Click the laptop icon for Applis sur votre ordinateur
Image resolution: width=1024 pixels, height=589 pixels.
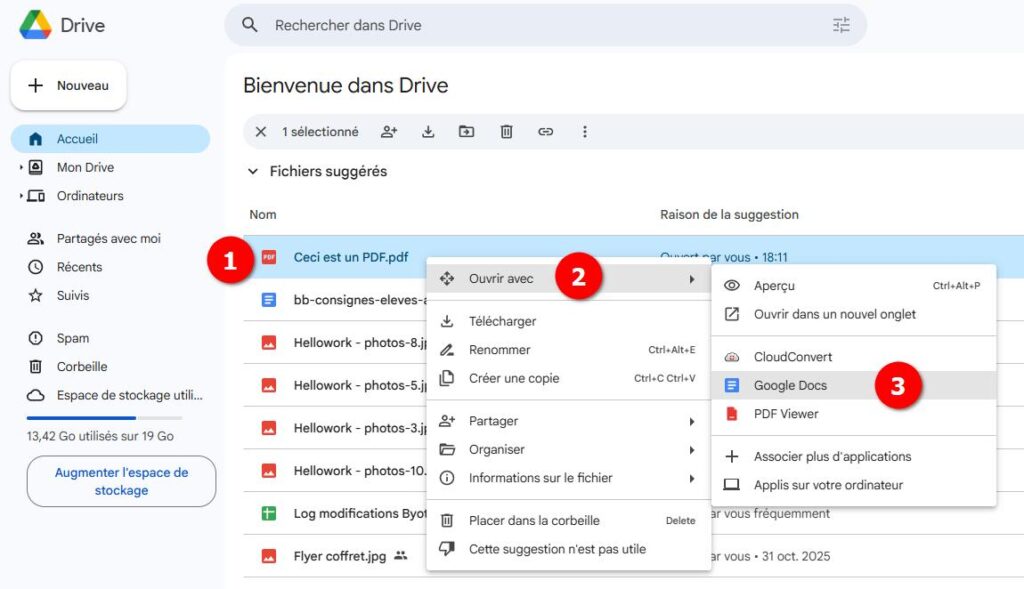732,485
